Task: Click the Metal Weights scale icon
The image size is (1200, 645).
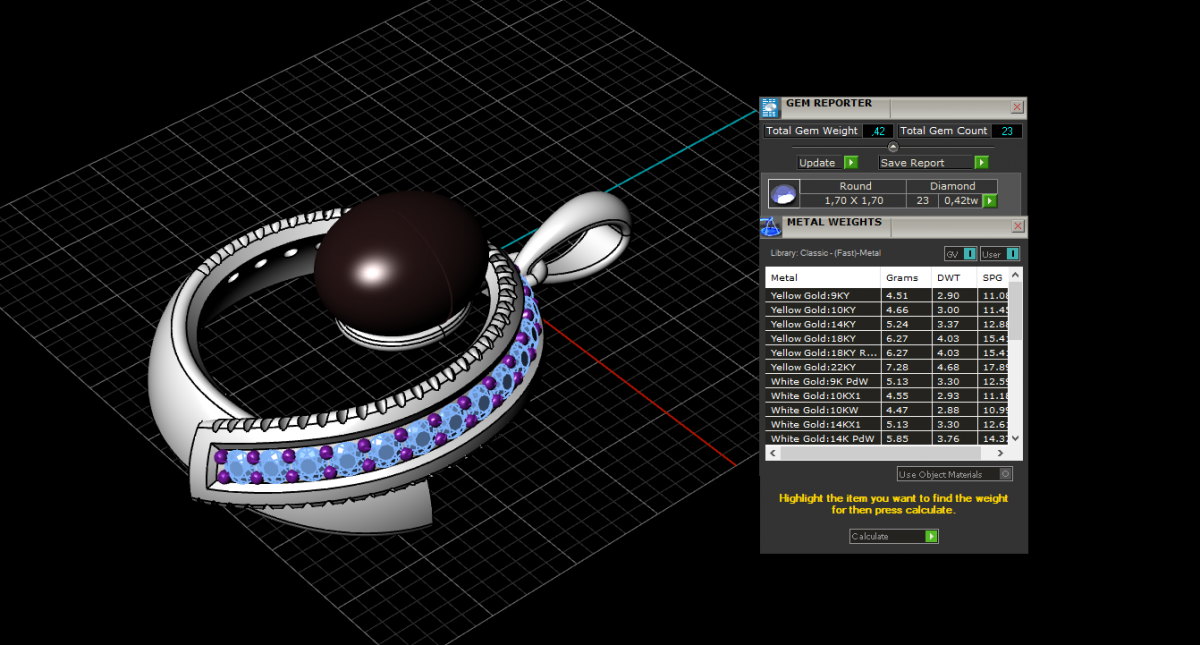Action: (770, 225)
